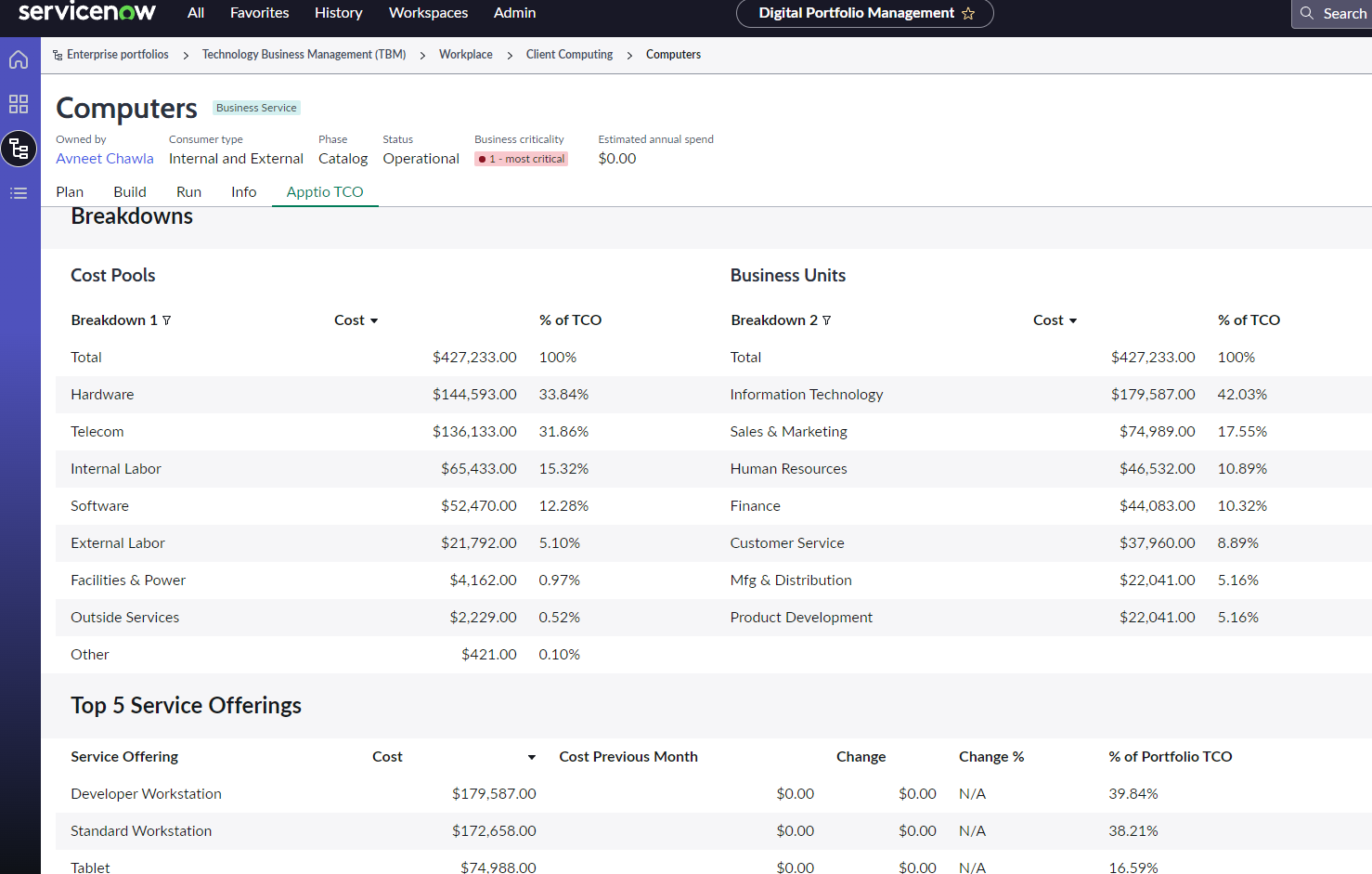Image resolution: width=1372 pixels, height=874 pixels.
Task: Click the Home icon in sidebar
Action: (x=19, y=60)
